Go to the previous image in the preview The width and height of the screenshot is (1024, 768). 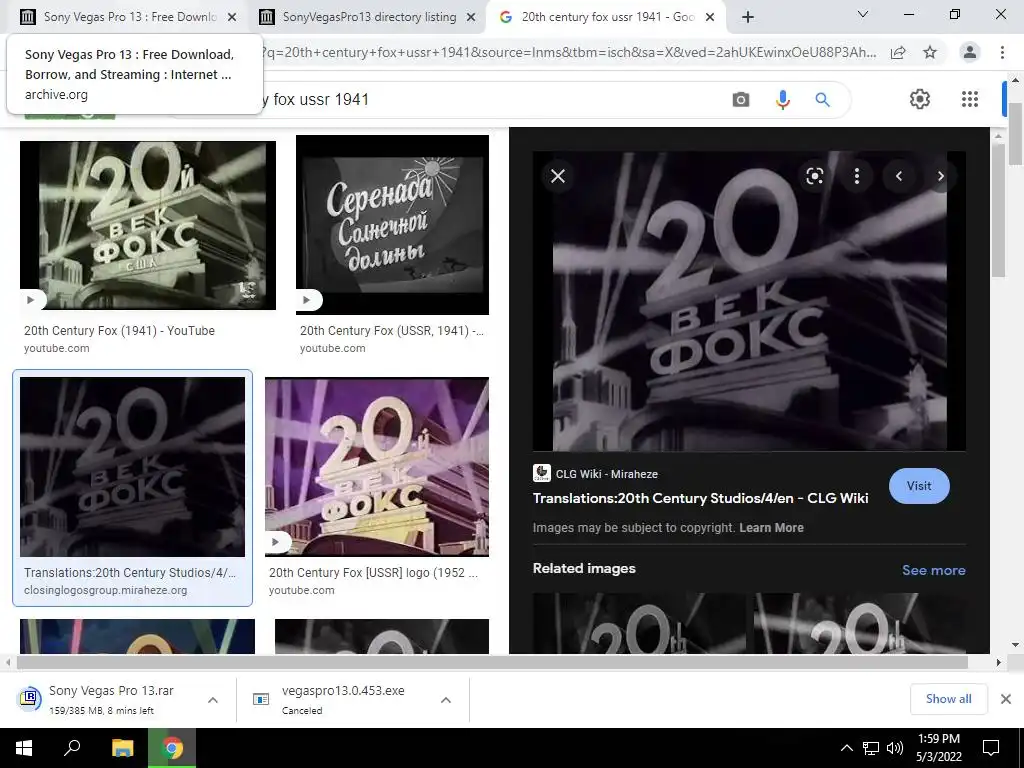pyautogui.click(x=899, y=176)
